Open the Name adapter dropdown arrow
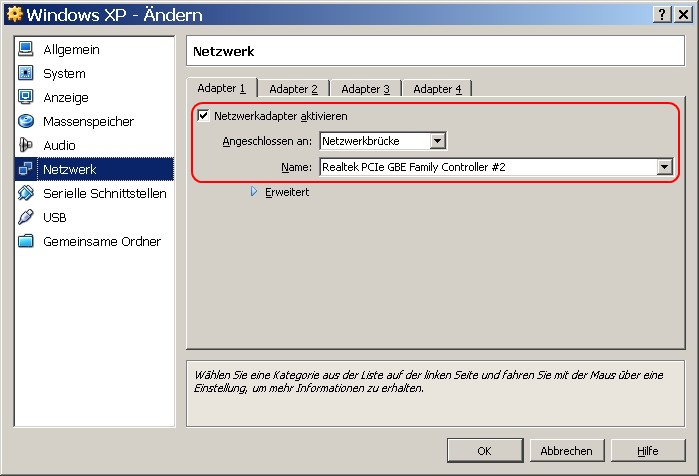The width and height of the screenshot is (699, 476). [665, 167]
